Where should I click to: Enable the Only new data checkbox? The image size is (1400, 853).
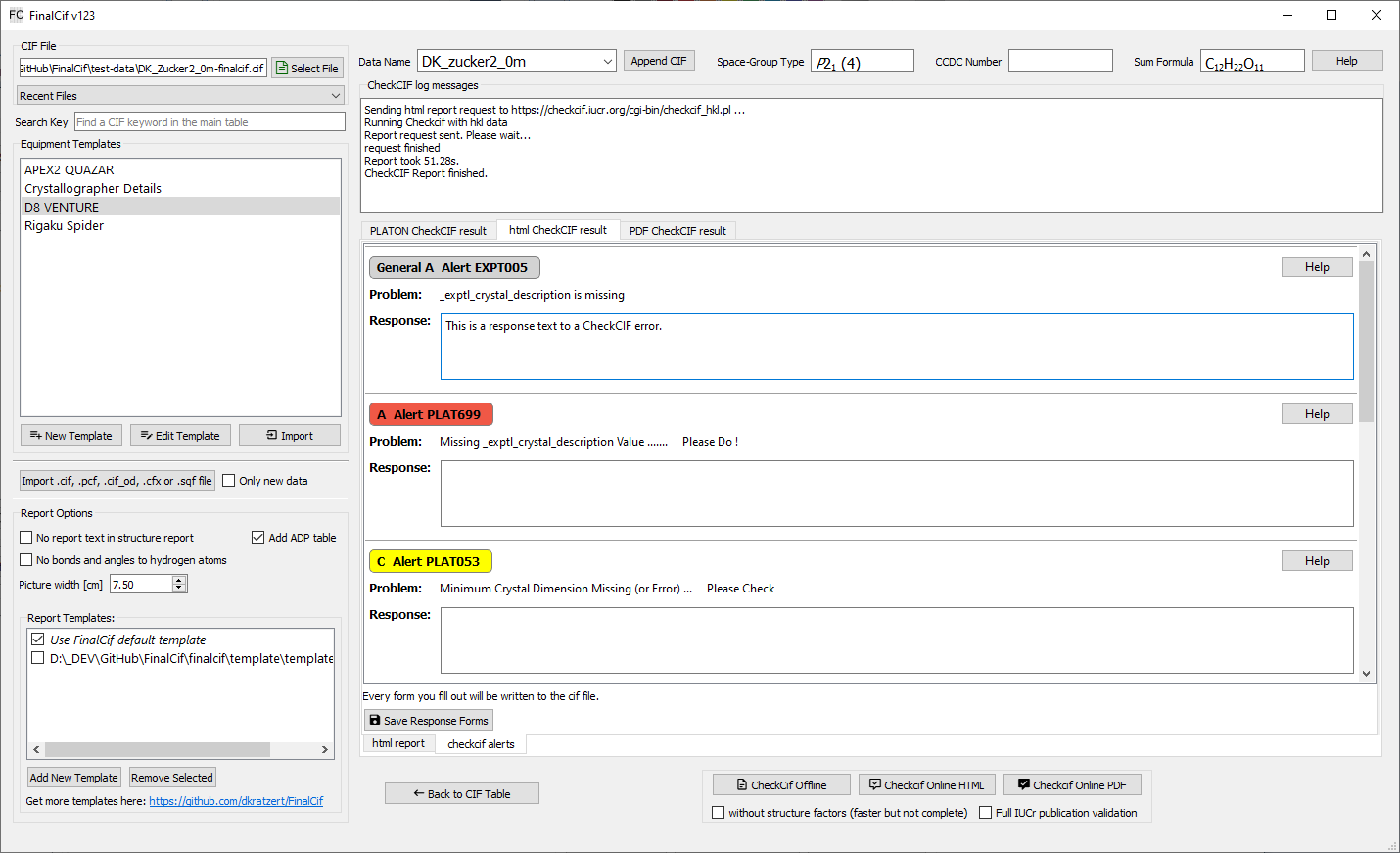[x=229, y=481]
